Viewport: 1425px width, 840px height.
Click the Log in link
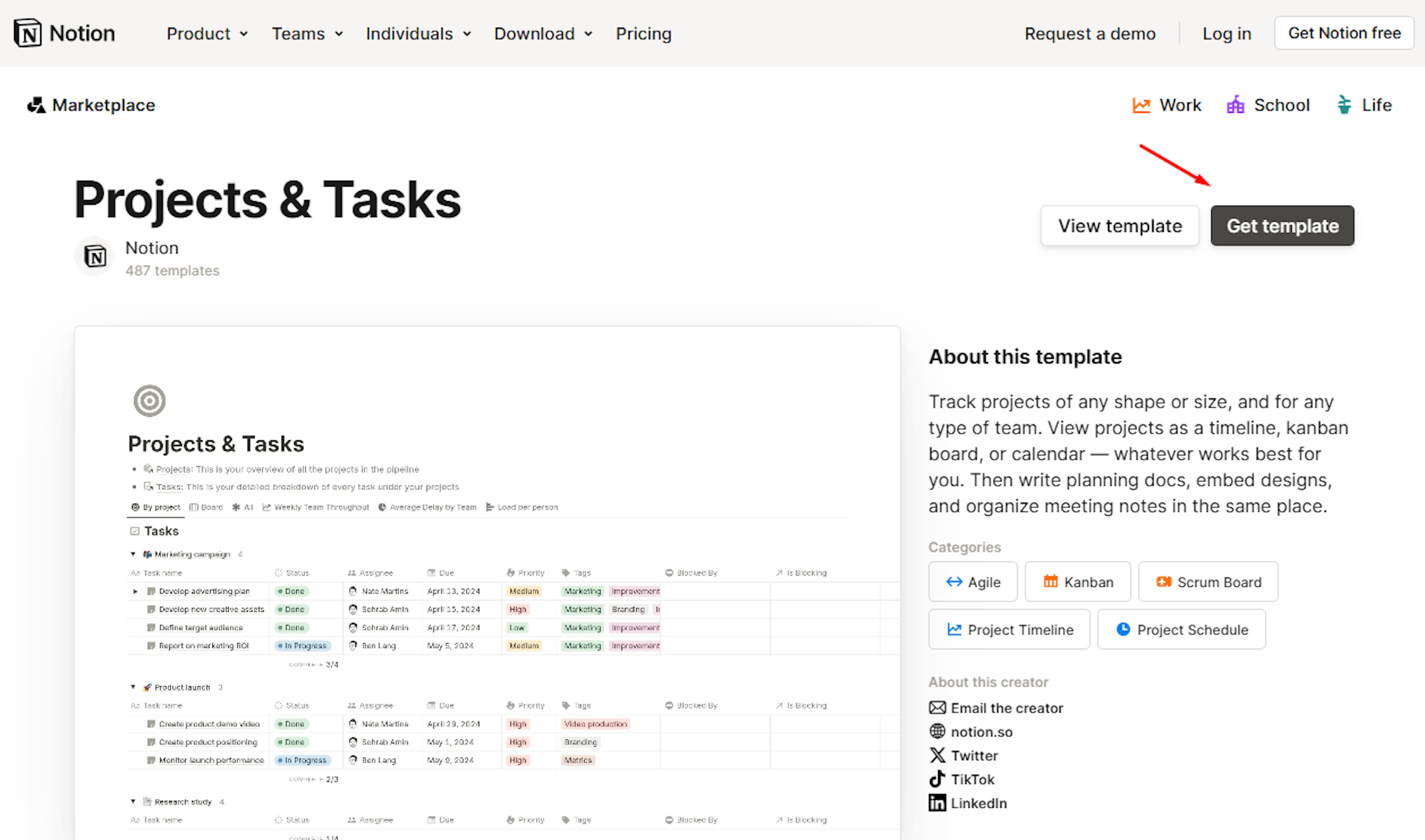click(x=1227, y=33)
